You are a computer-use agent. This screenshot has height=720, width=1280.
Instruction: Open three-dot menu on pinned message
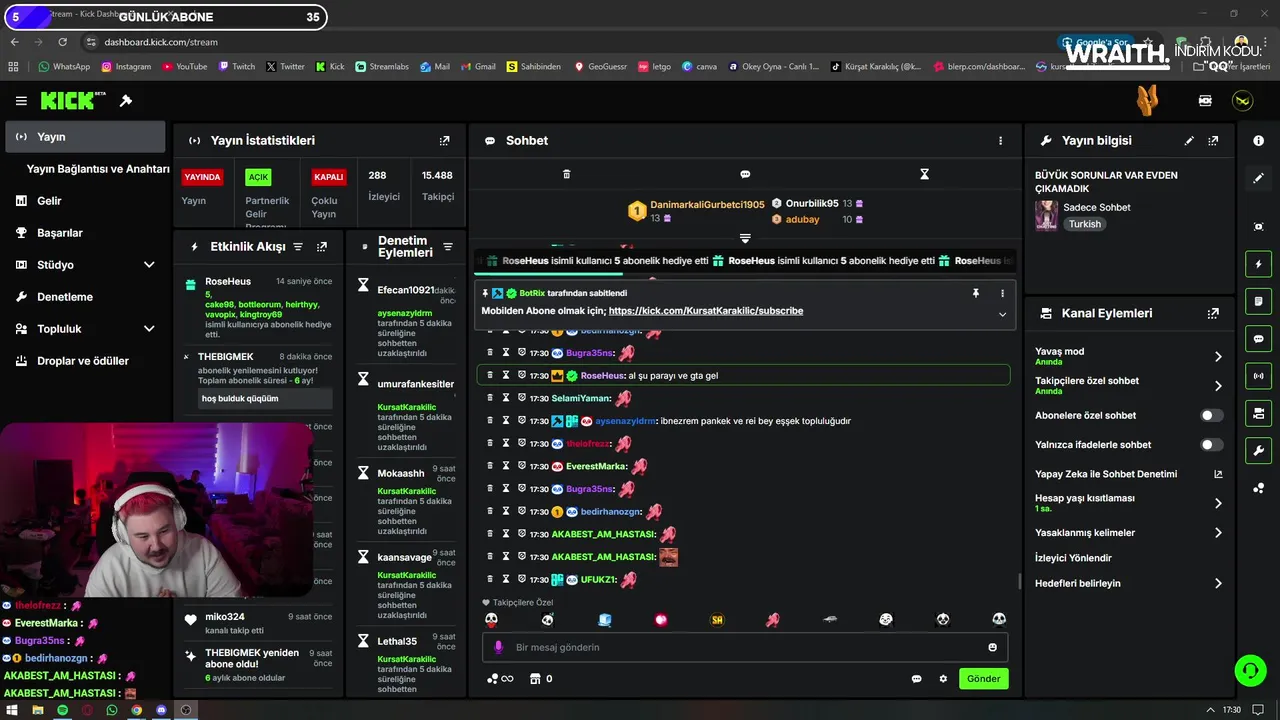coord(1002,293)
